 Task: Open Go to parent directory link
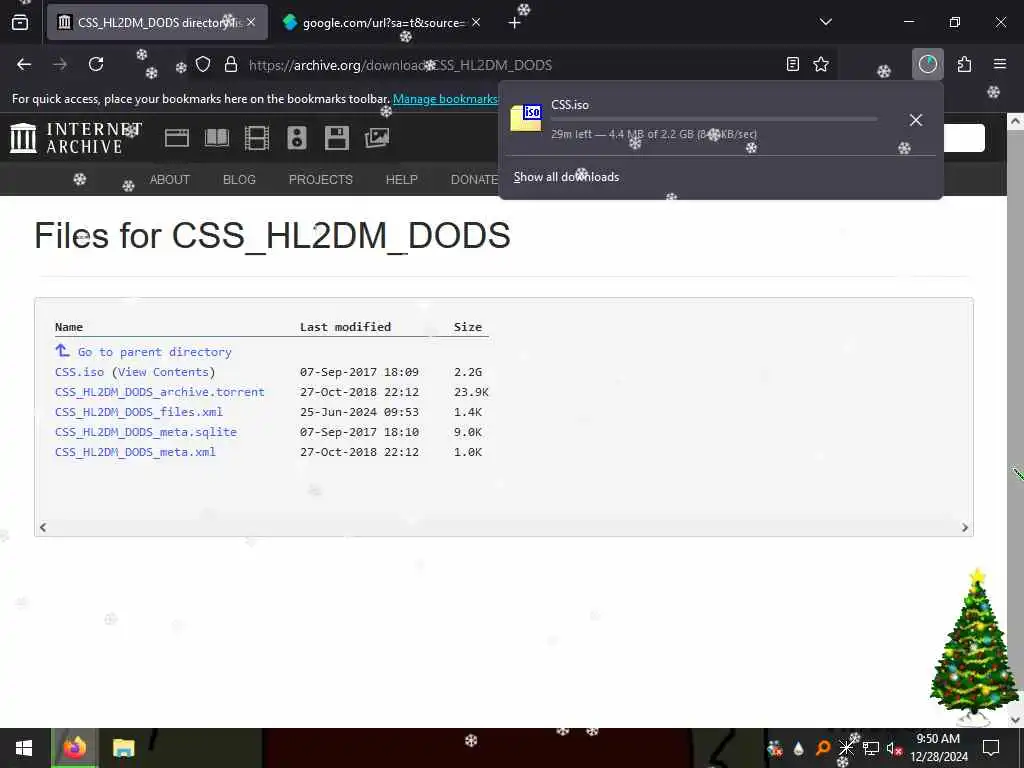(155, 352)
